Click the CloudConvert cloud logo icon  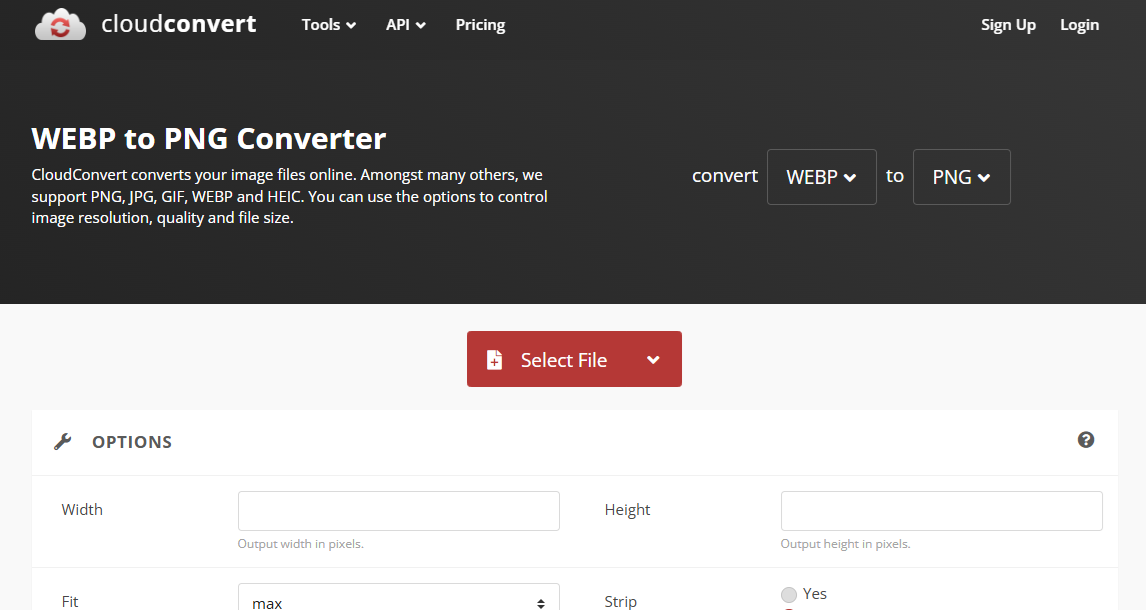click(x=61, y=25)
